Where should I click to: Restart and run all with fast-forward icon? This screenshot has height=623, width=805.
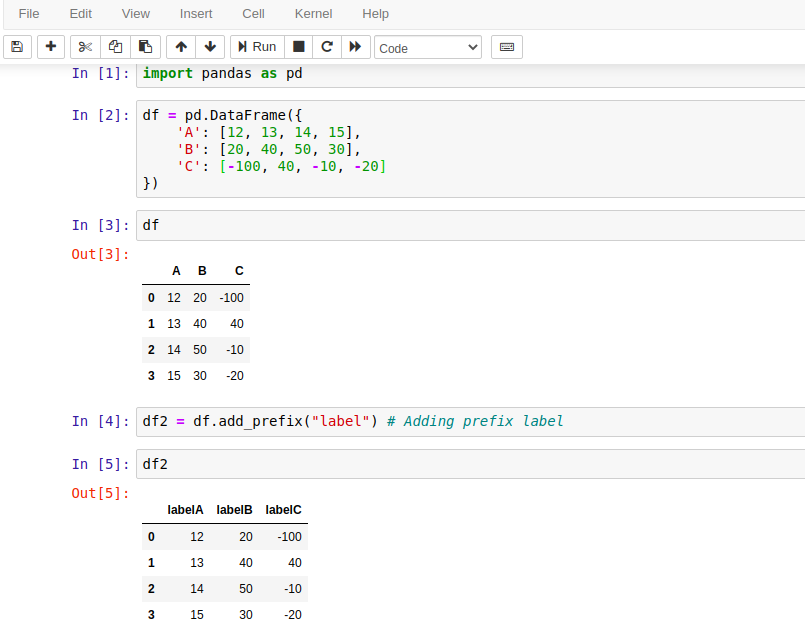[x=355, y=47]
